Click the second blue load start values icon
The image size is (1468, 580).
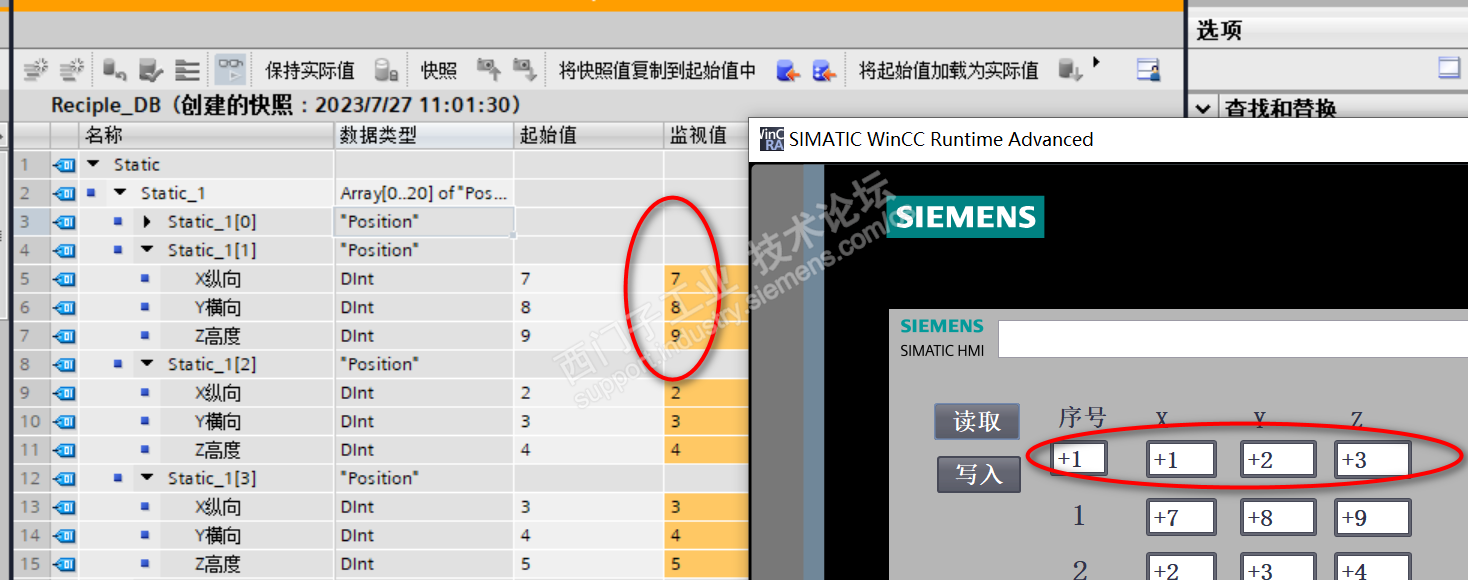(823, 70)
